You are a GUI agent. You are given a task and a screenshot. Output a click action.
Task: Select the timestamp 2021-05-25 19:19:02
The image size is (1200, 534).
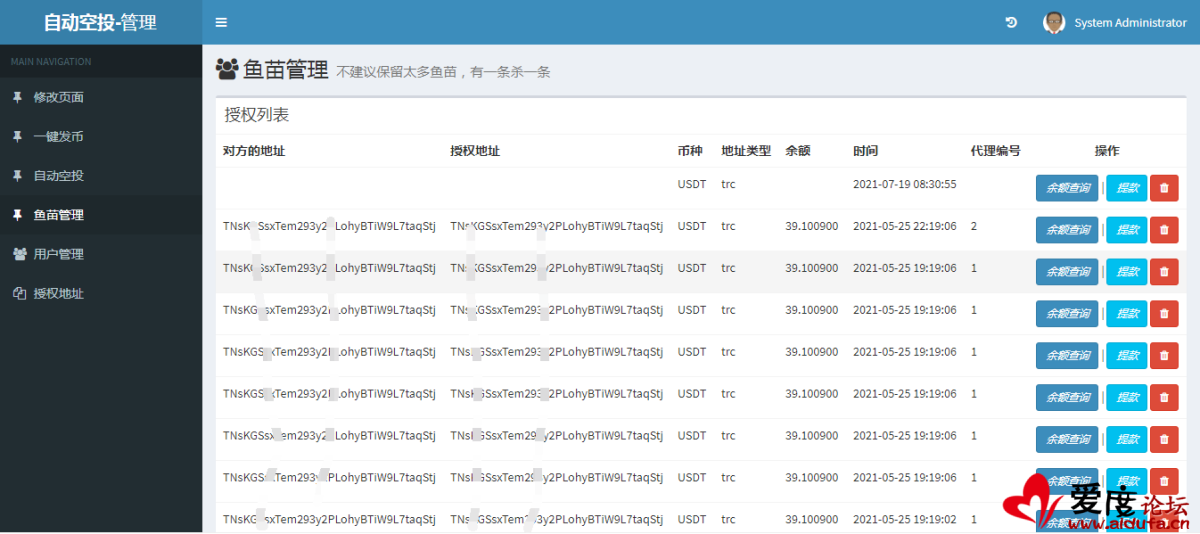[905, 520]
